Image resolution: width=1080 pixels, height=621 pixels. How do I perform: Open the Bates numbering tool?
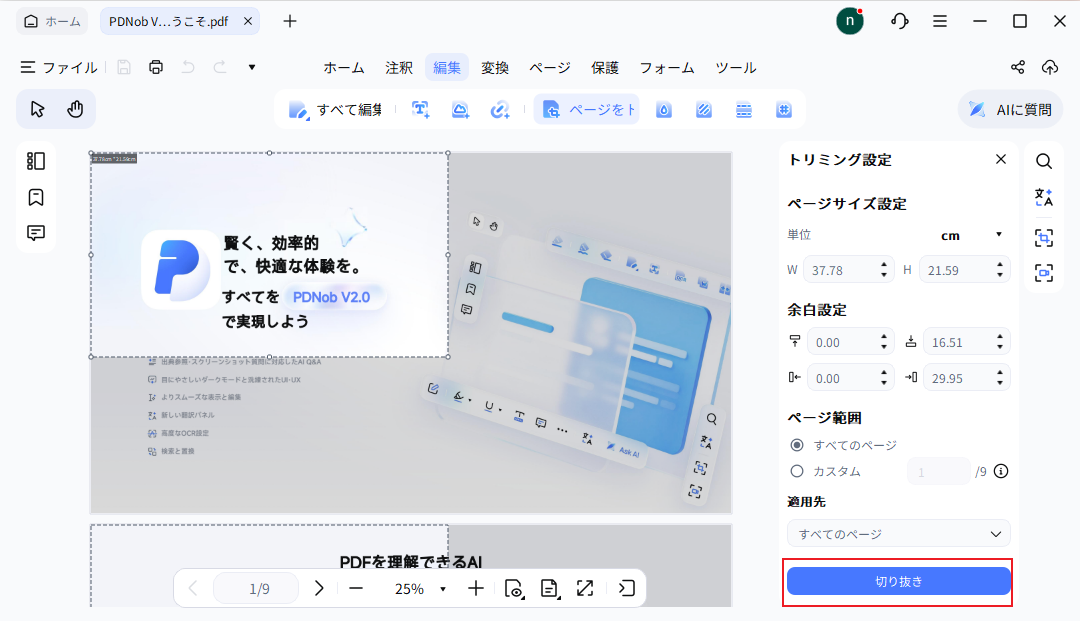[x=783, y=110]
